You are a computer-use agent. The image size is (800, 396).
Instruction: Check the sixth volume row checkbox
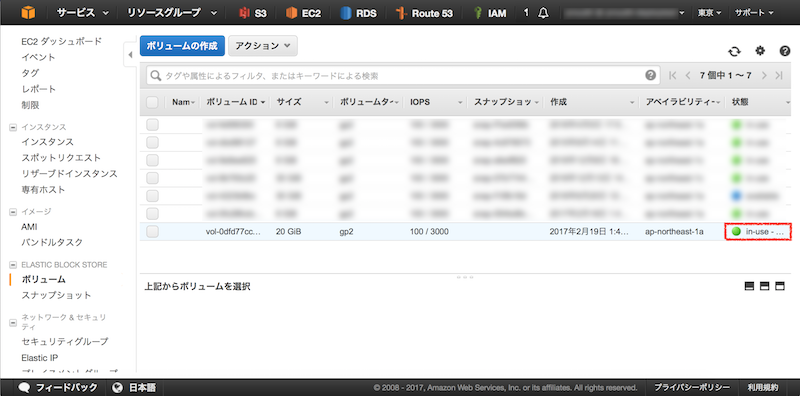[152, 213]
